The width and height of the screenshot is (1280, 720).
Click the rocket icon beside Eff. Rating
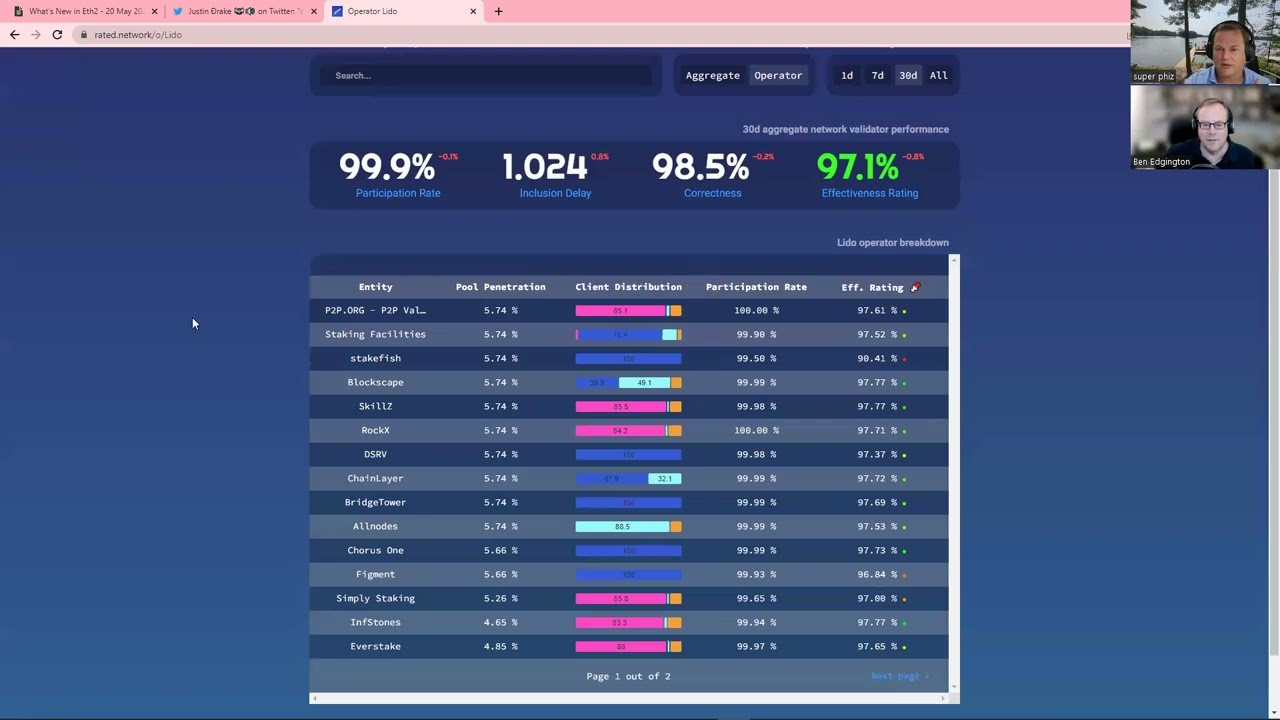[915, 287]
